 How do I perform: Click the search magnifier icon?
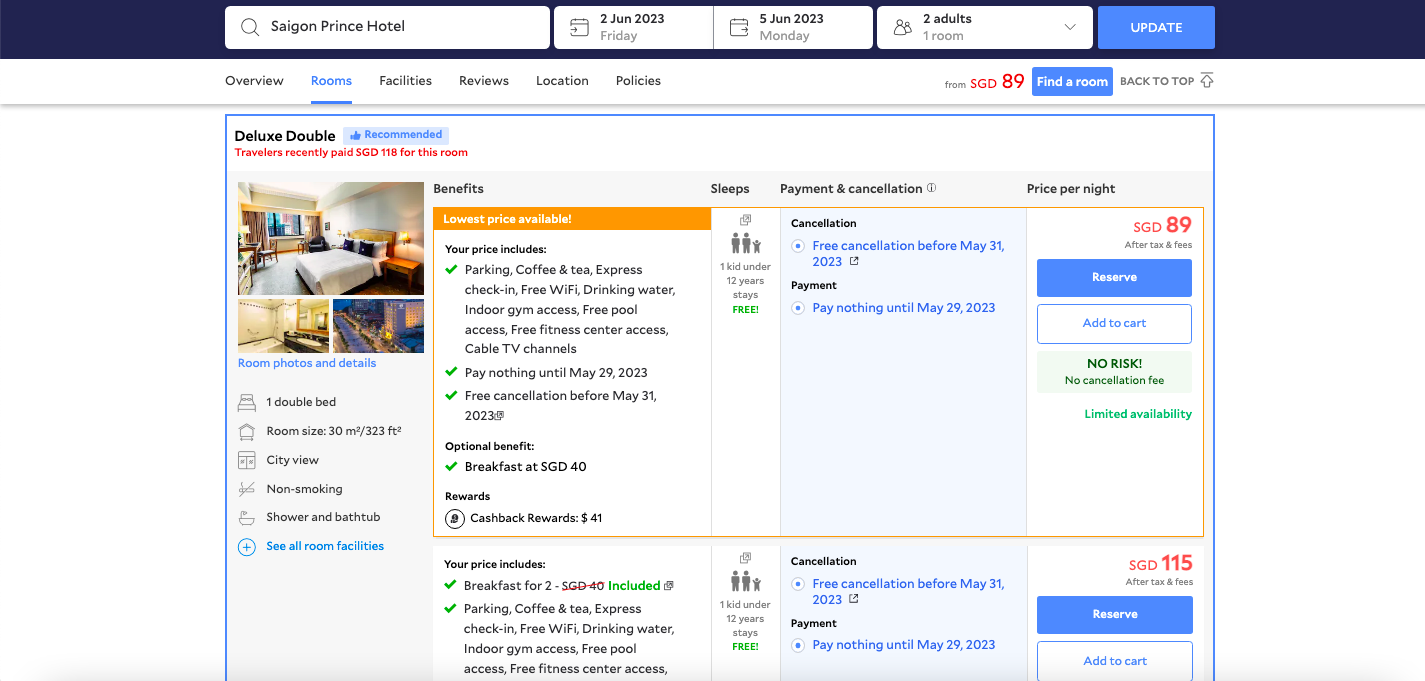[x=250, y=27]
